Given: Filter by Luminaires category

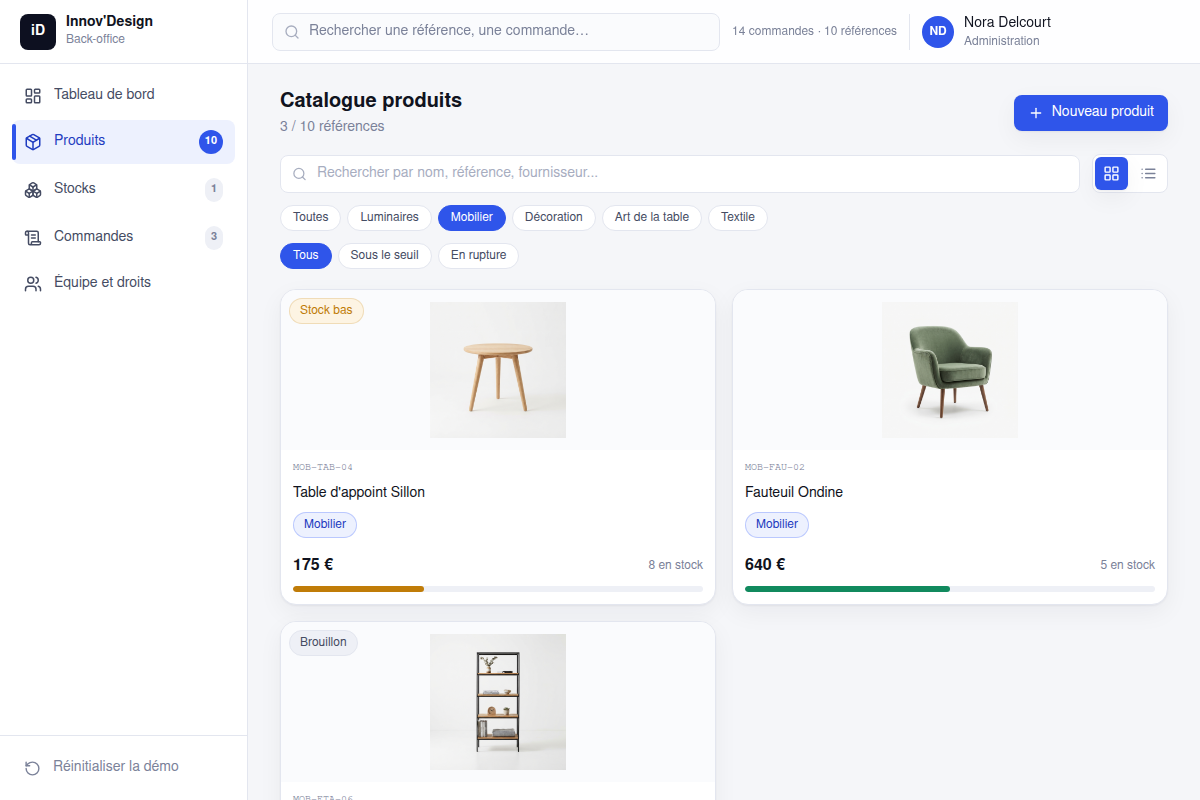Looking at the screenshot, I should (x=390, y=217).
